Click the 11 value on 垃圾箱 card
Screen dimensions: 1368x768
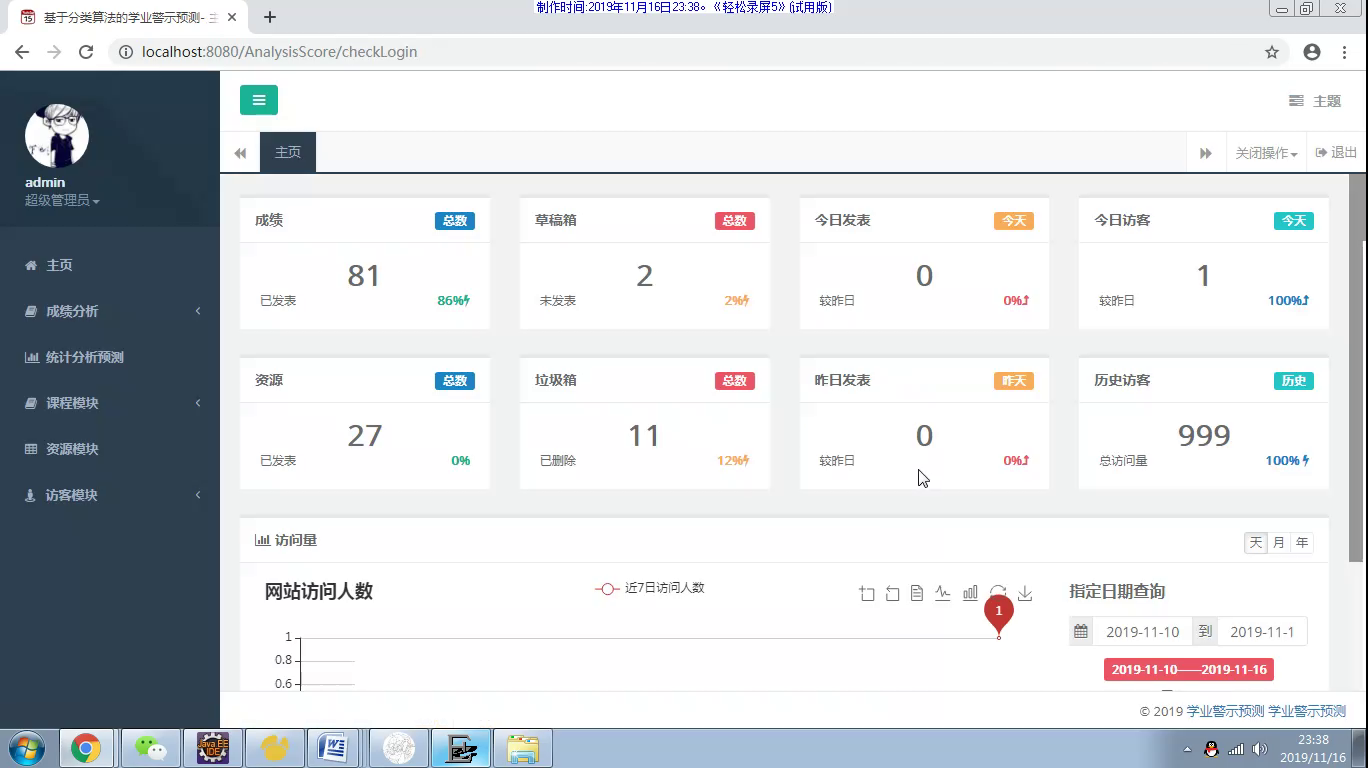pyautogui.click(x=644, y=435)
